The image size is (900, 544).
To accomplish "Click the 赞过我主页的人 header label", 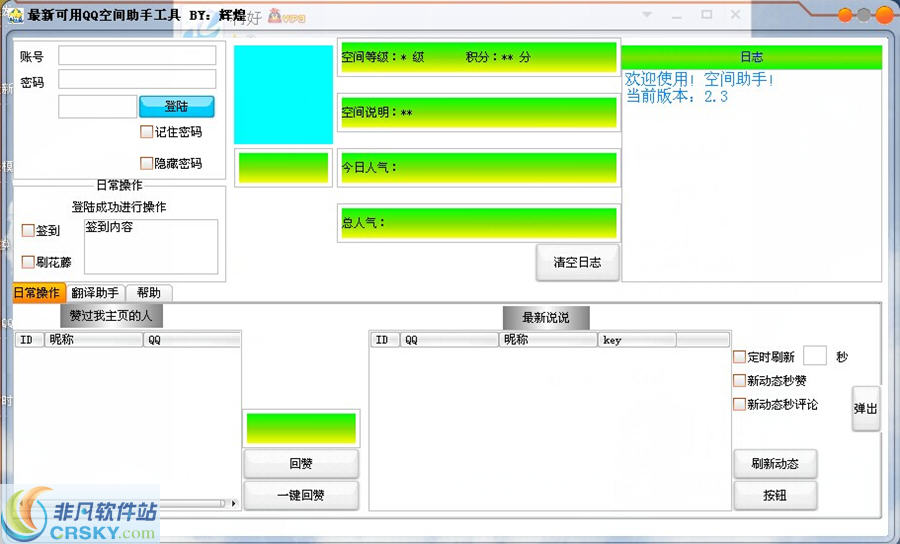I will pos(111,316).
